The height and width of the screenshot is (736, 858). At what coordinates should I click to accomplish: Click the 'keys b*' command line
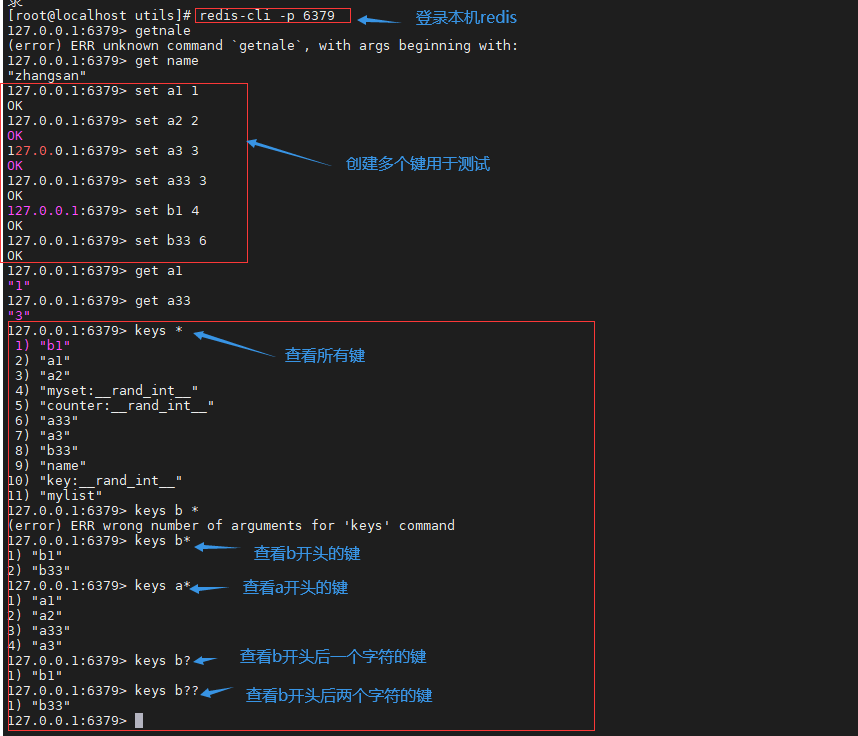point(99,541)
